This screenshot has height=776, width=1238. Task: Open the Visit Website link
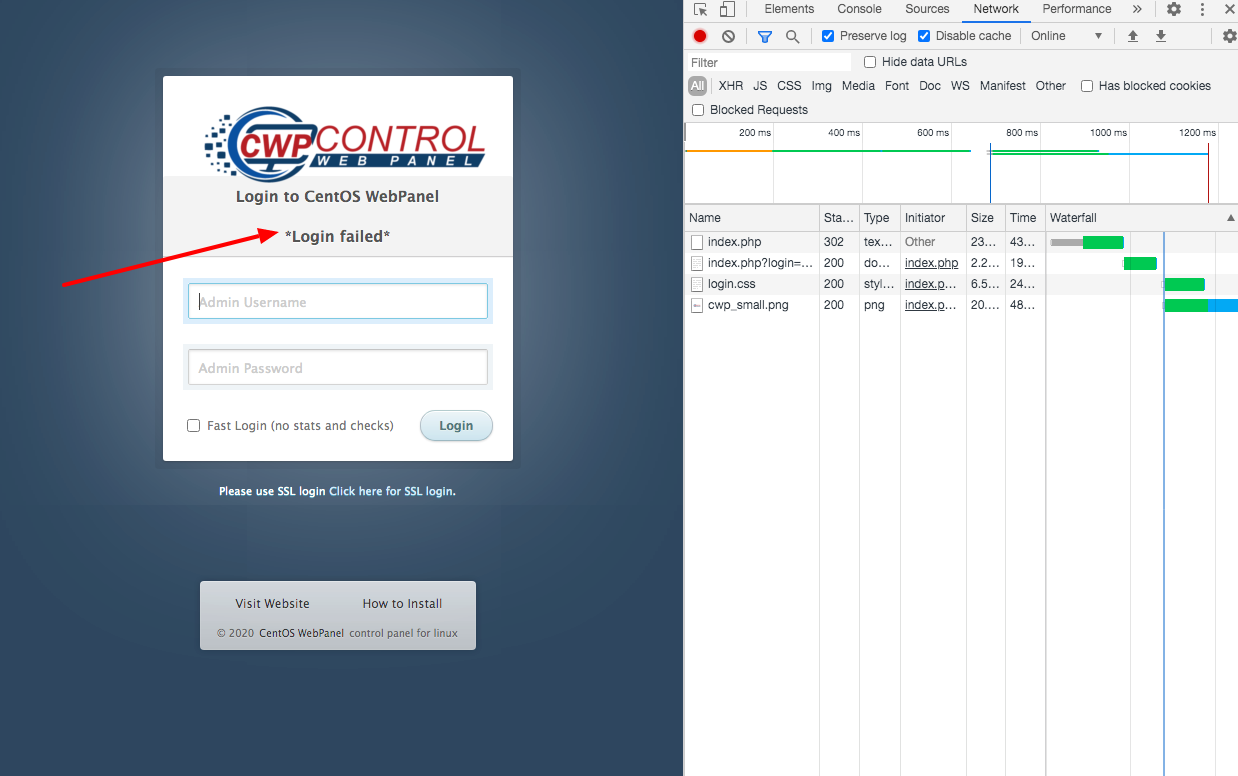[x=272, y=604]
